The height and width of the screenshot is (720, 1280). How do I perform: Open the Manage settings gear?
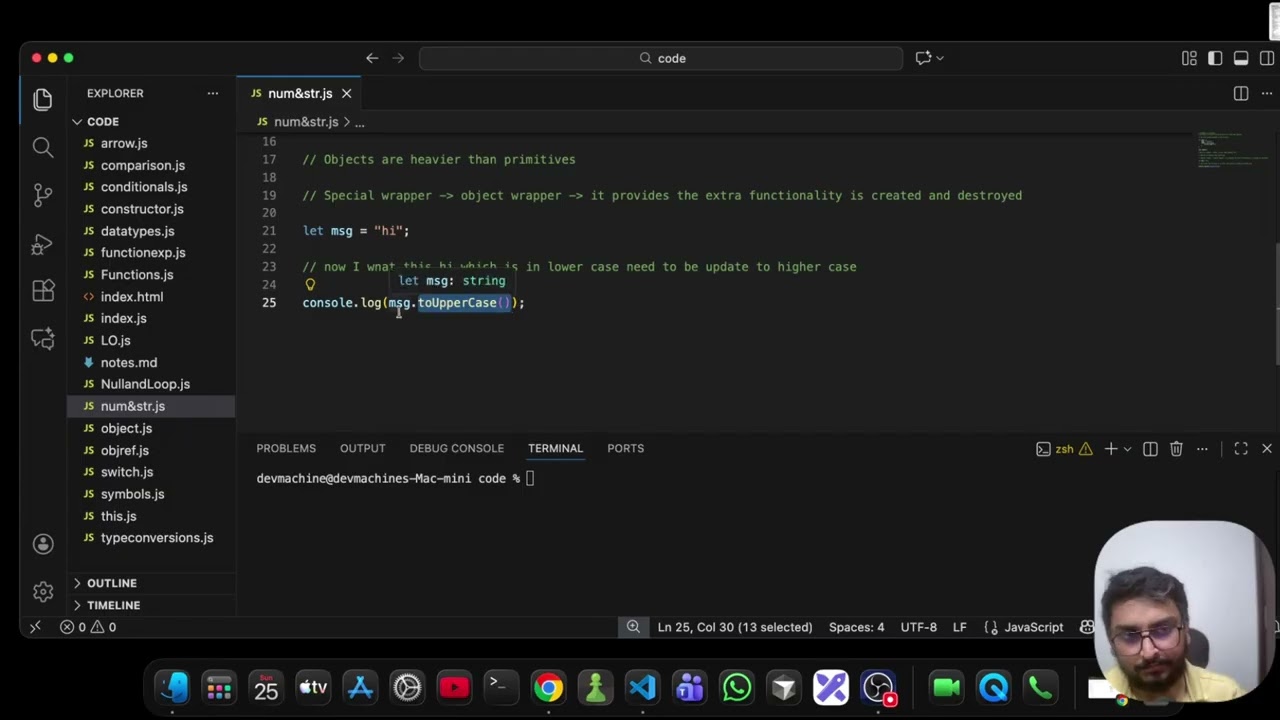42,591
